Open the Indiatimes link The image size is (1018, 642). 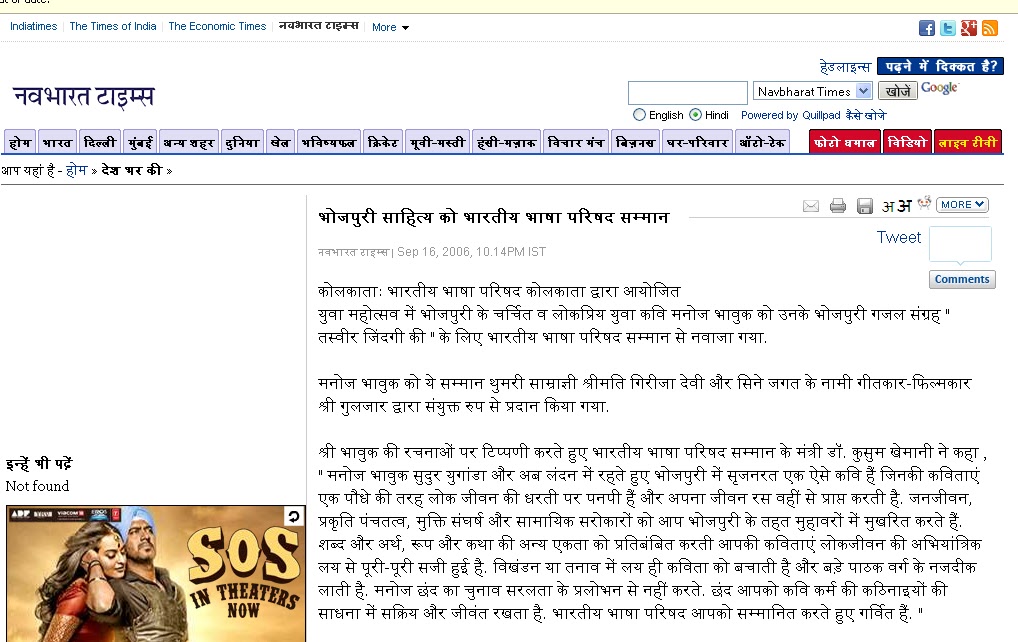pyautogui.click(x=34, y=27)
